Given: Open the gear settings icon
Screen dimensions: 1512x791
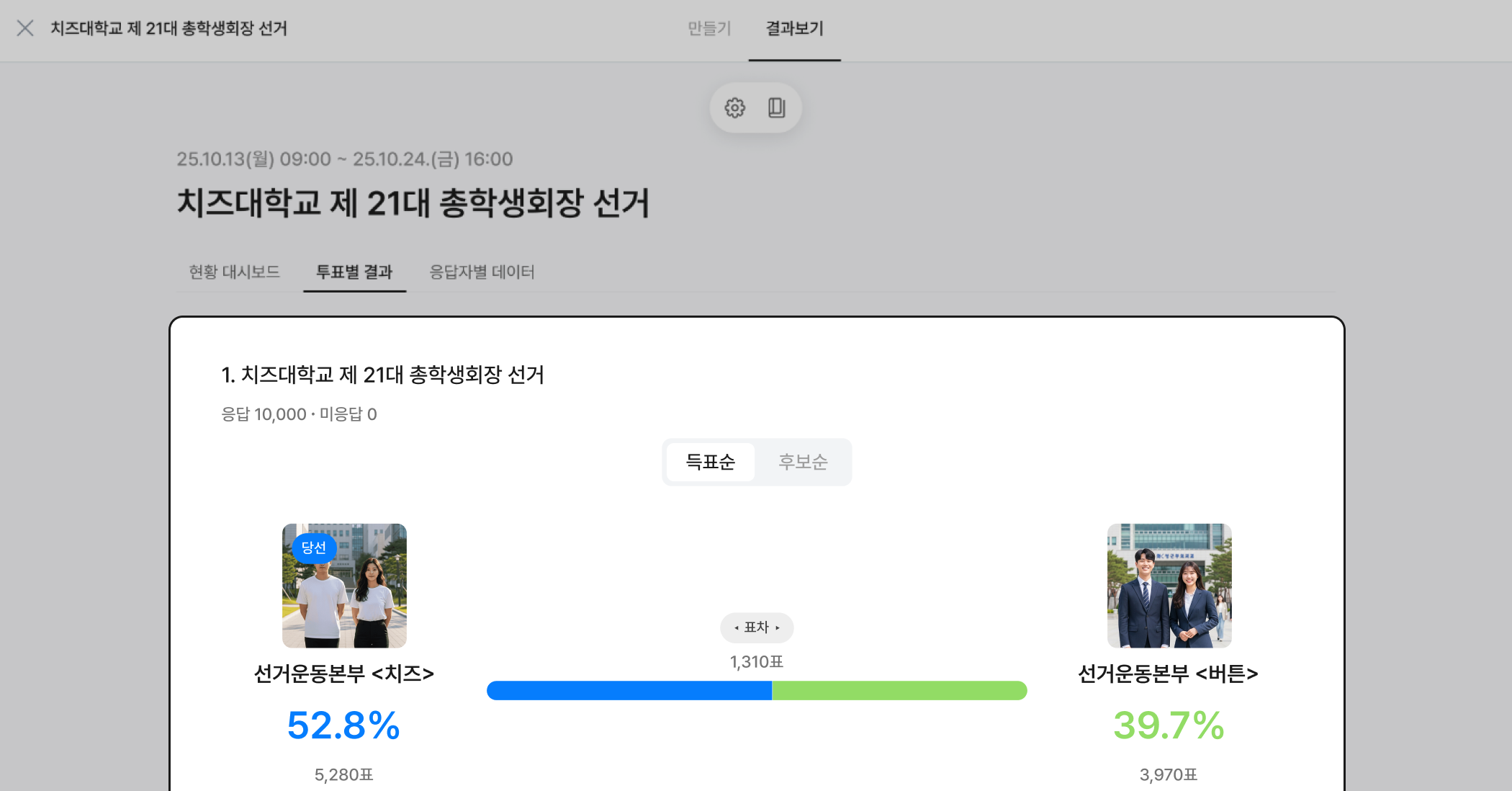Looking at the screenshot, I should [x=734, y=108].
